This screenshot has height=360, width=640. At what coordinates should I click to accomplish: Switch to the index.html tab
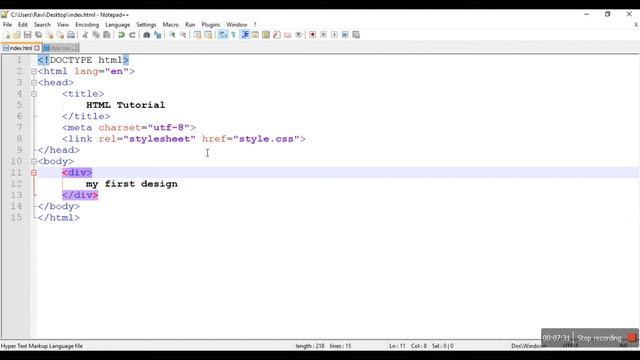point(20,48)
